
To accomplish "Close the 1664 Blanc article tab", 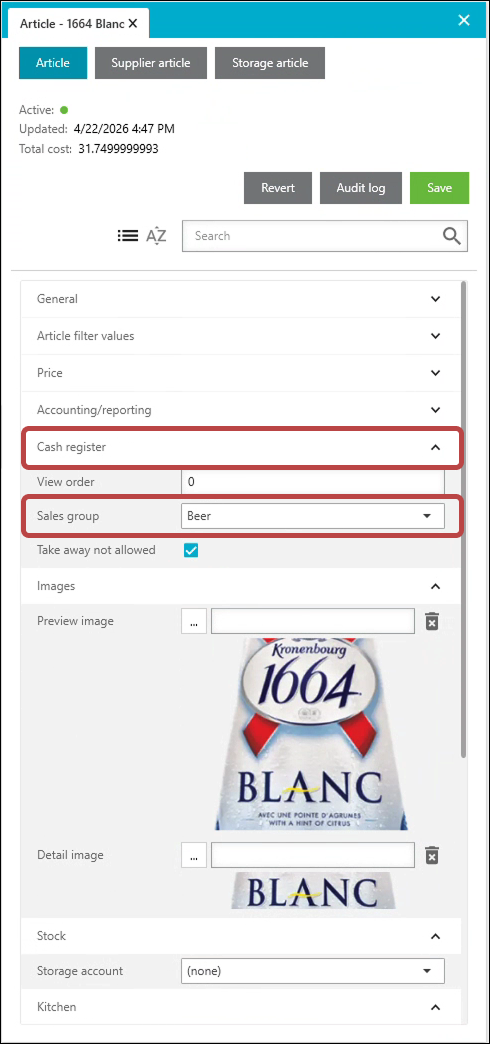I will (x=132, y=23).
